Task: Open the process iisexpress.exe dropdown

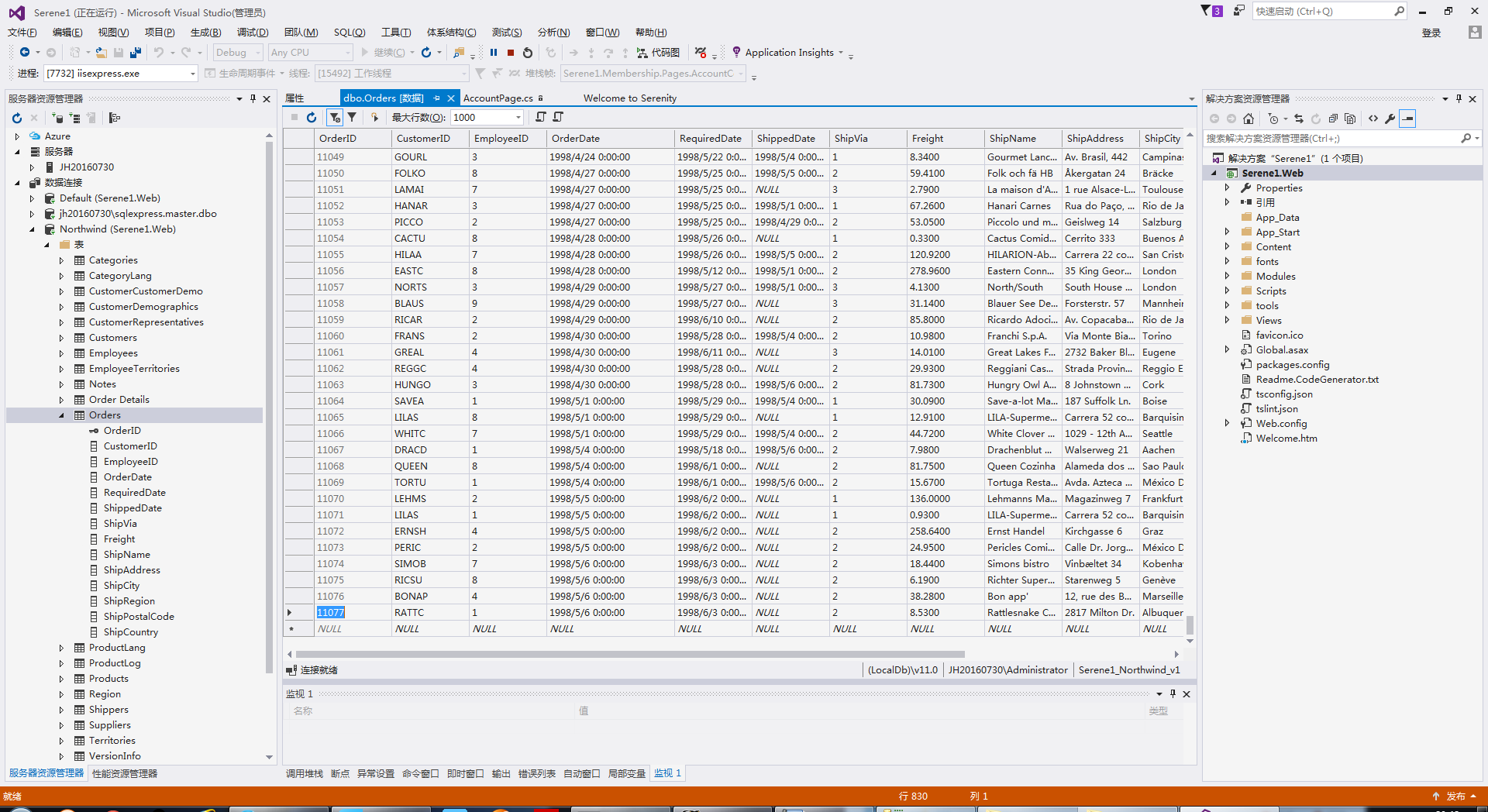Action: (x=192, y=74)
